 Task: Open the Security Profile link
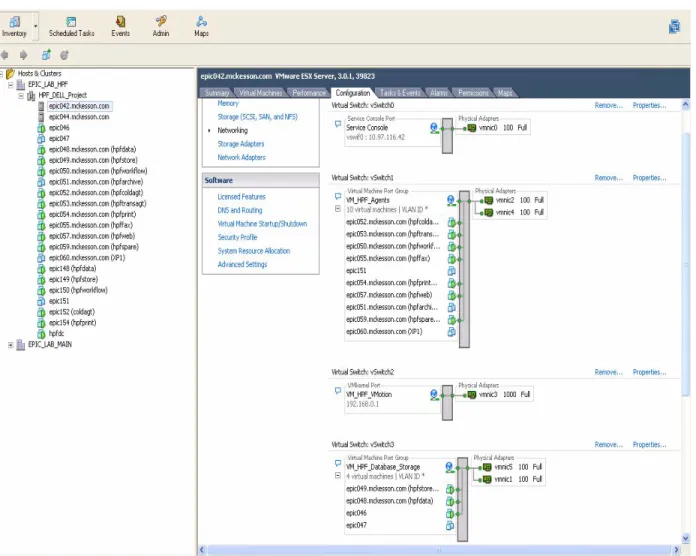coord(237,237)
